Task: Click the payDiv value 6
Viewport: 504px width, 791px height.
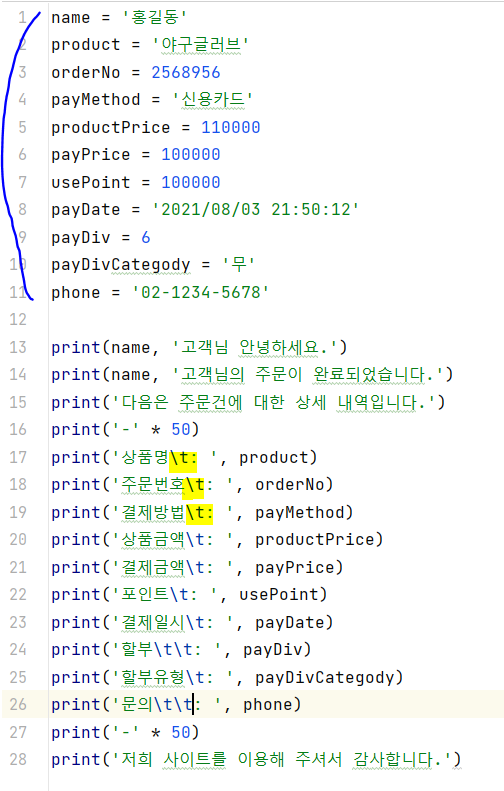Action: coord(146,237)
